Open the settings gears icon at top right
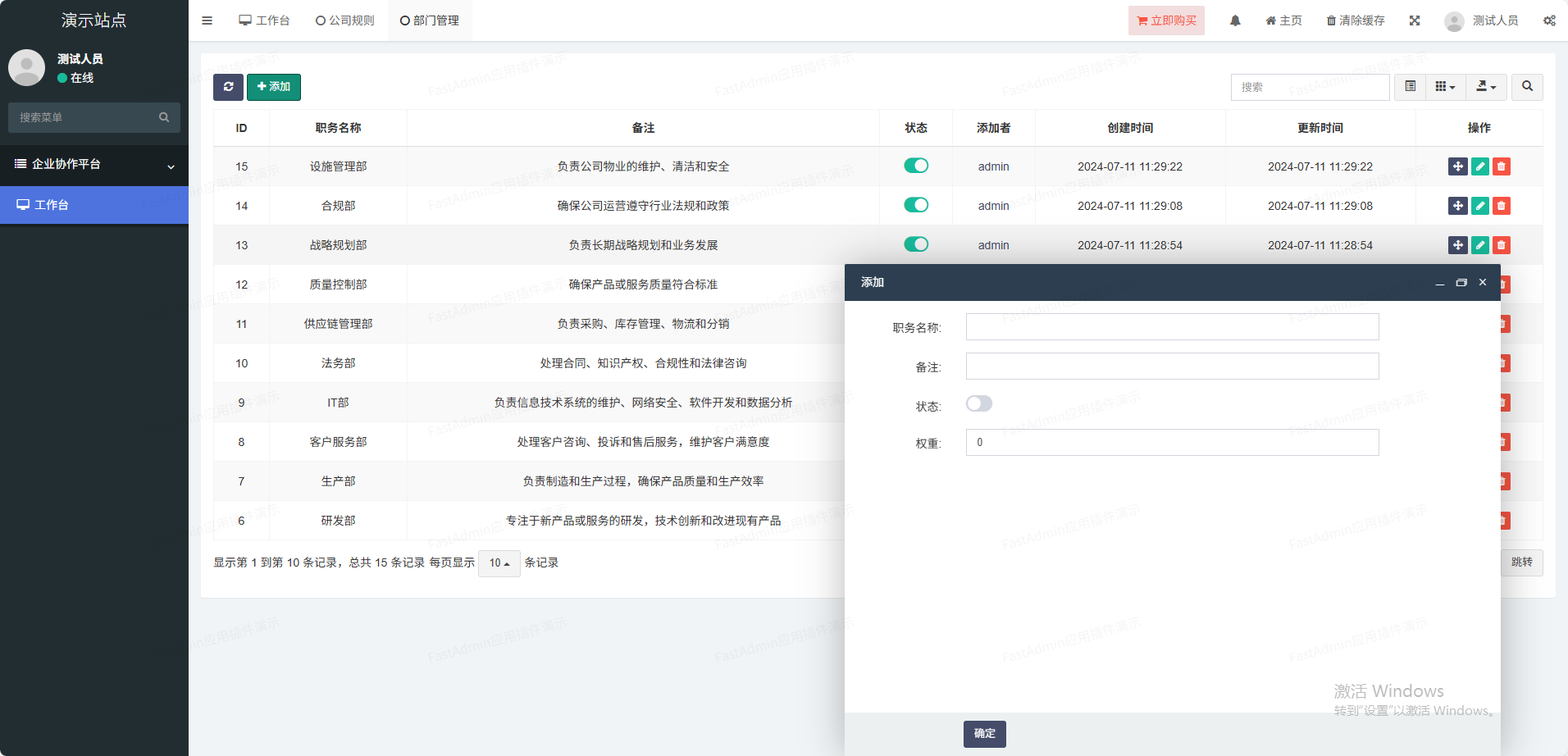The width and height of the screenshot is (1568, 756). (1549, 20)
